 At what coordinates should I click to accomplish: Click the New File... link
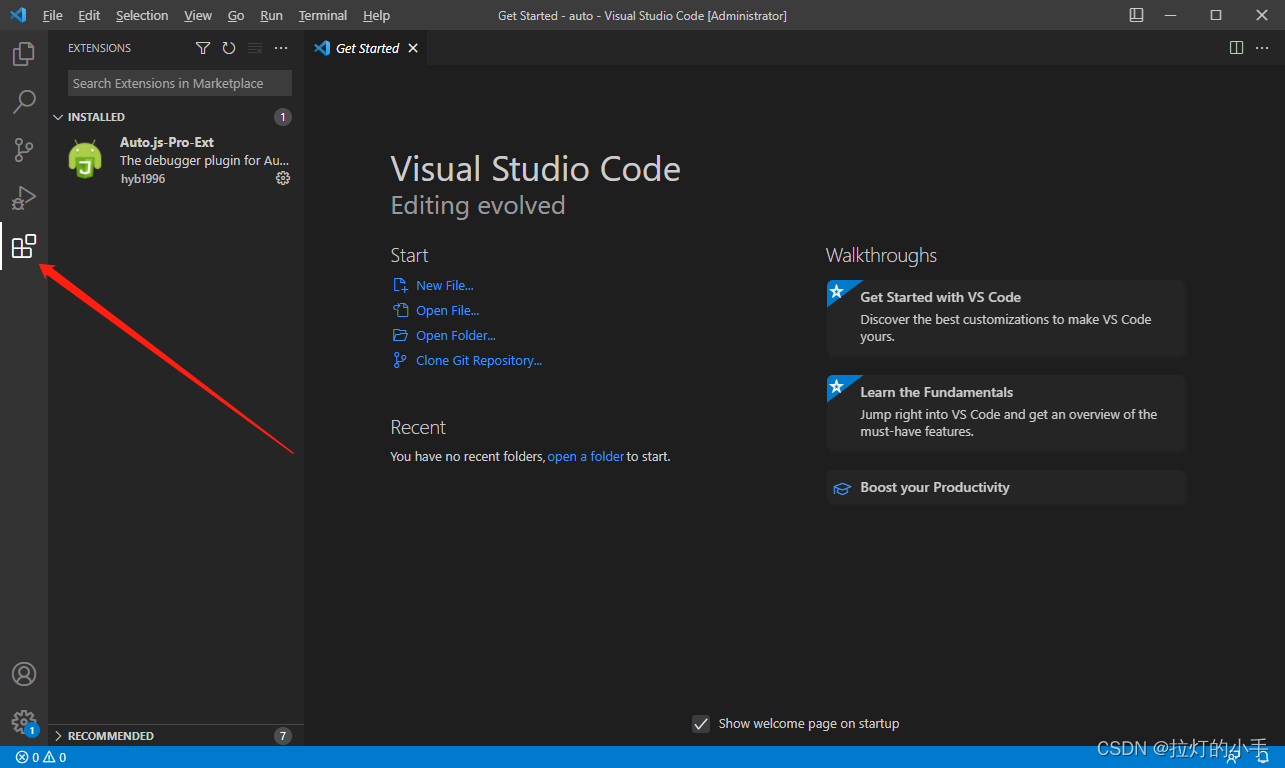(x=445, y=286)
